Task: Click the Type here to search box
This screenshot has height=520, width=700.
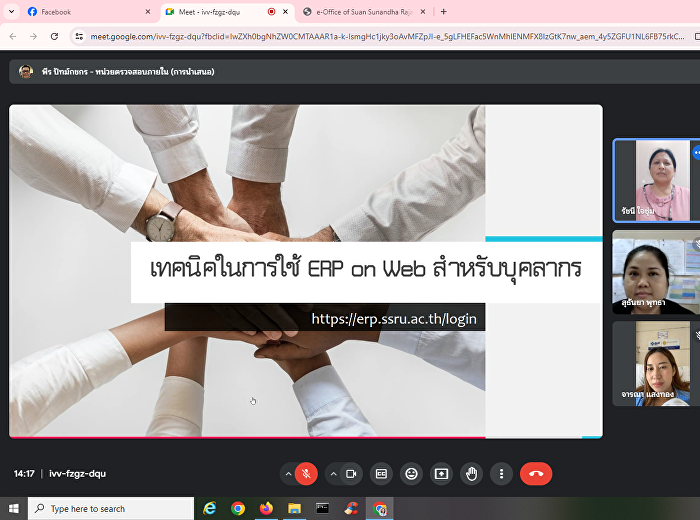Action: [x=111, y=508]
